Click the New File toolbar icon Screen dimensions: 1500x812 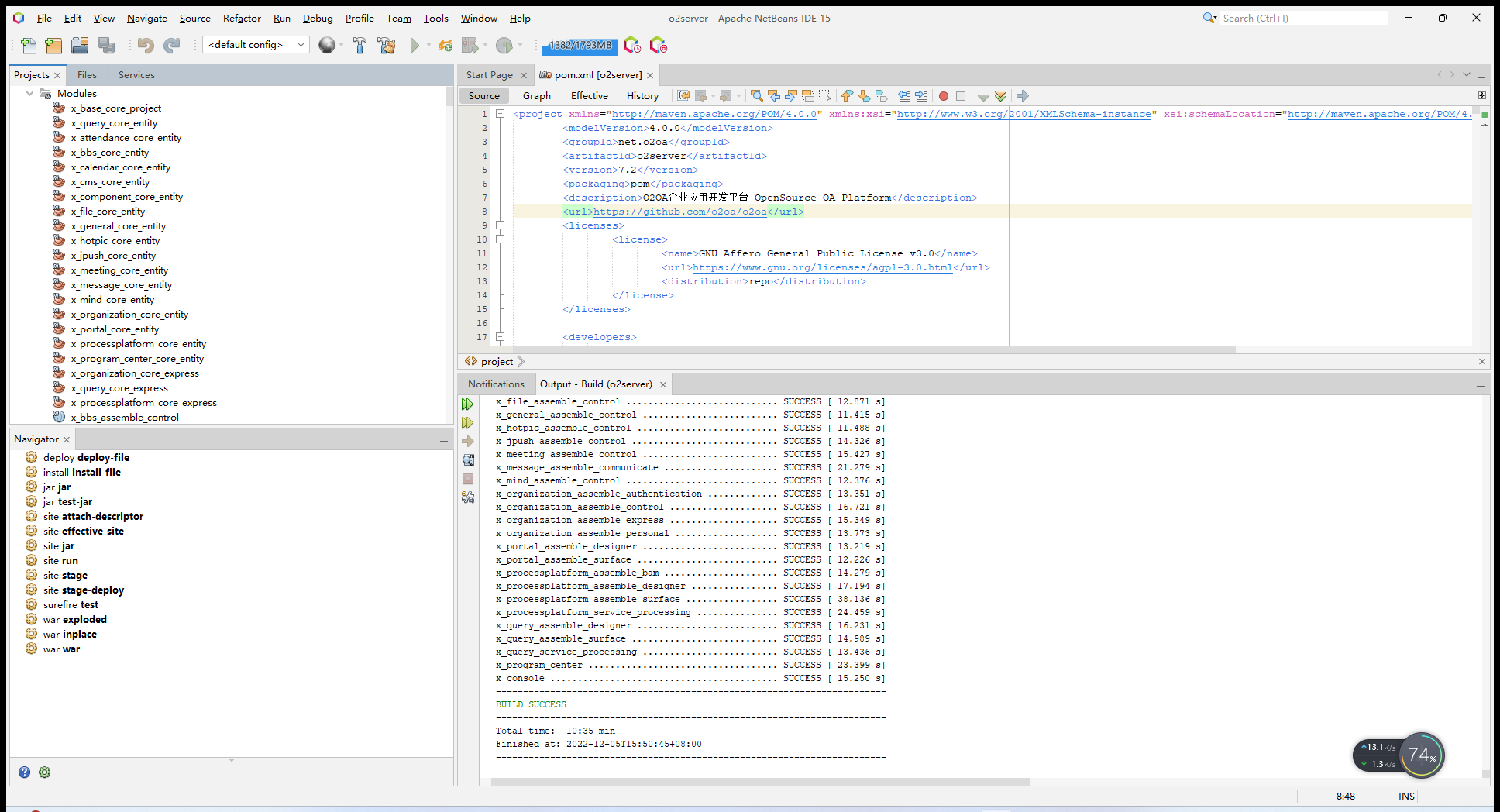click(x=29, y=46)
